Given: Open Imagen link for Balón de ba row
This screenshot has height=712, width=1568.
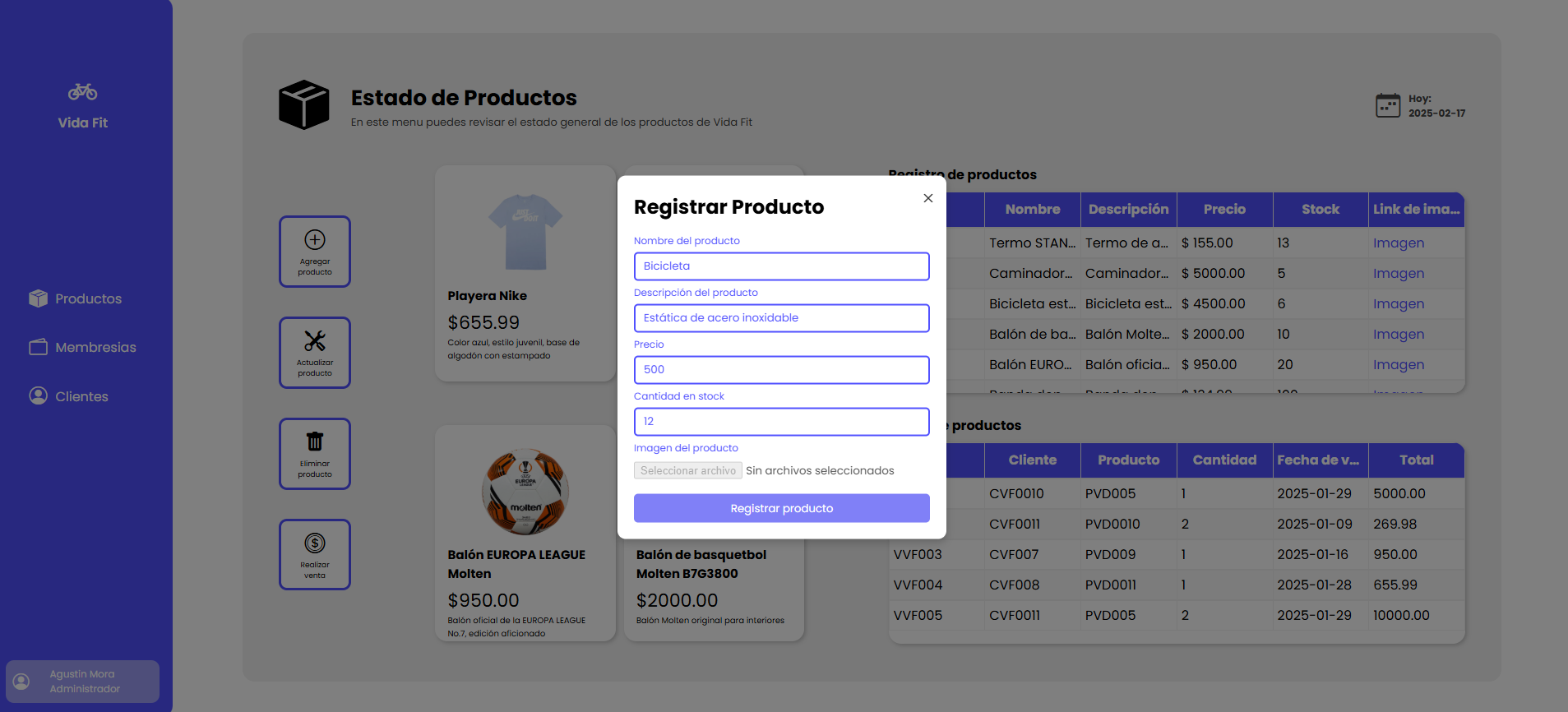Looking at the screenshot, I should point(1398,335).
